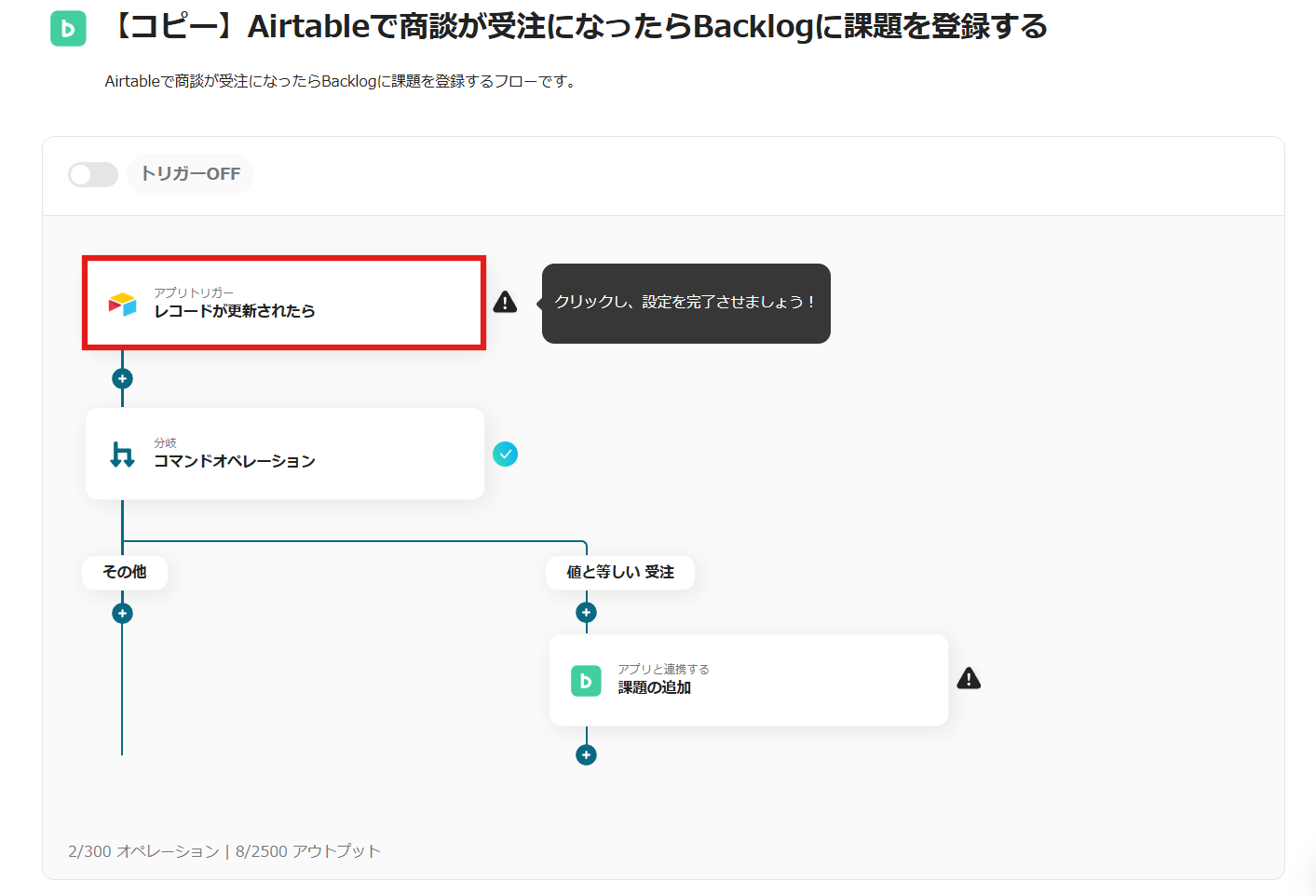Click the トリガーOFF status label

pyautogui.click(x=191, y=174)
